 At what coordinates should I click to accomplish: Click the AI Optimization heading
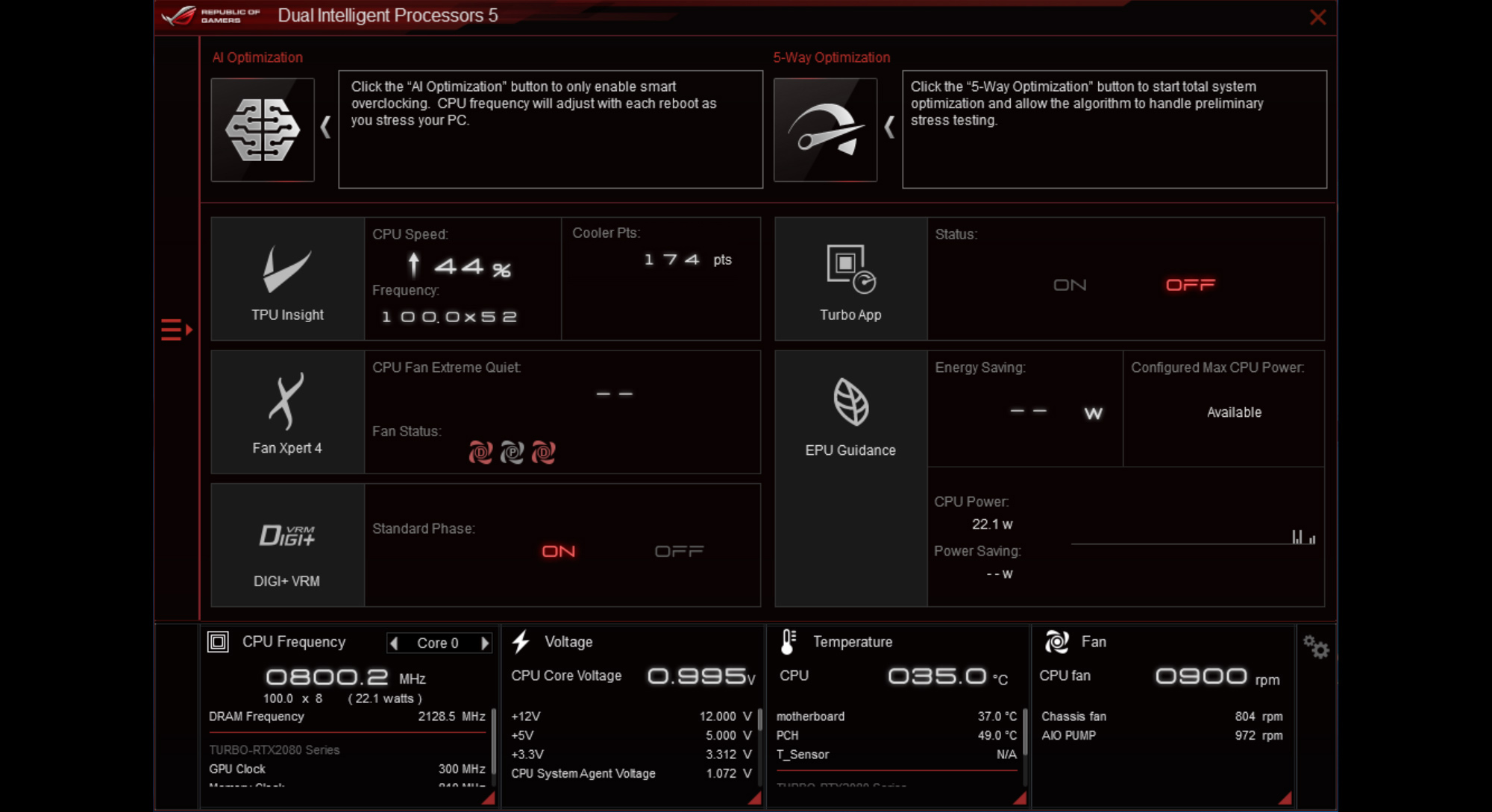pos(257,57)
